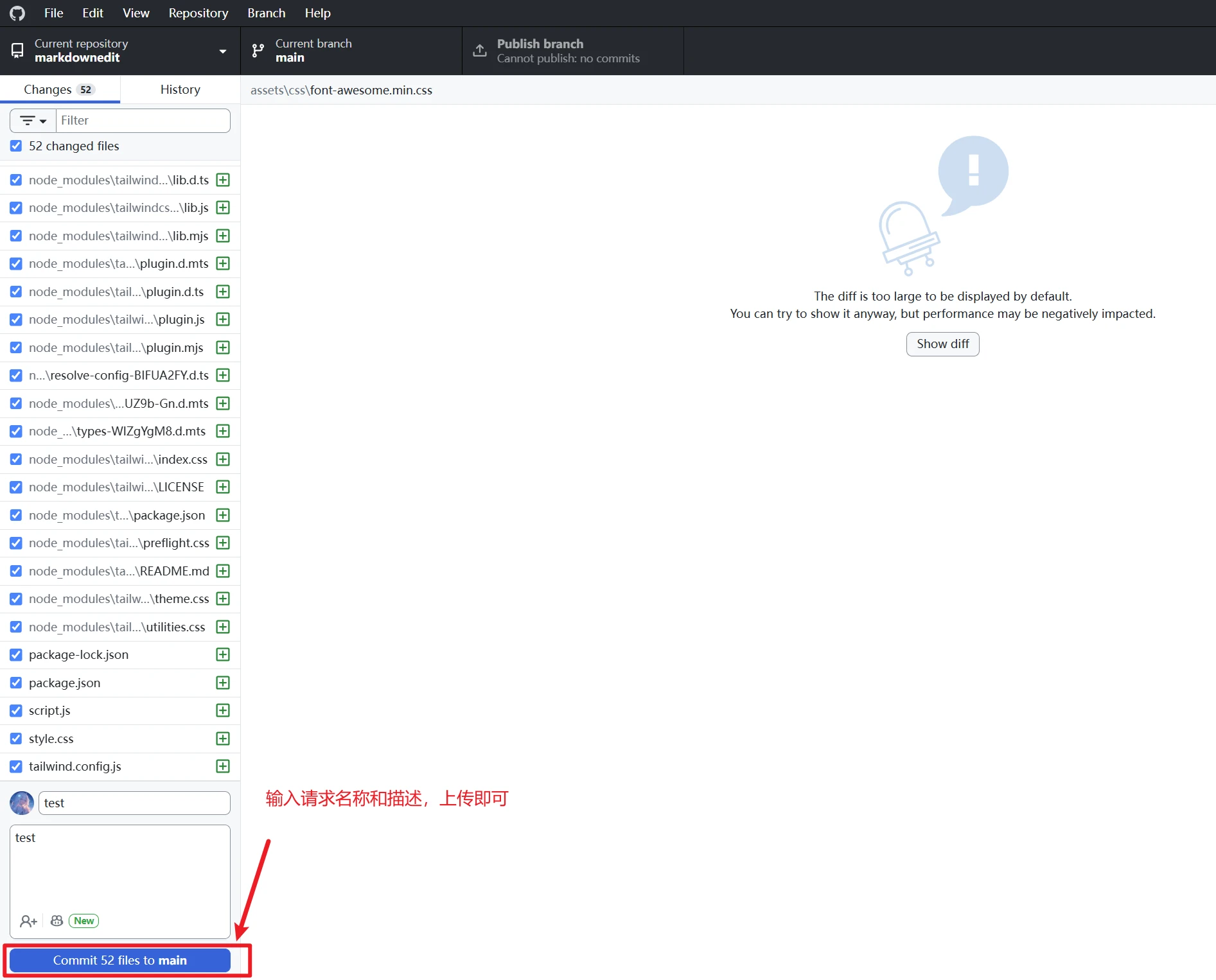Commit 52 files to main
Viewport: 1216px width, 980px height.
coord(119,960)
